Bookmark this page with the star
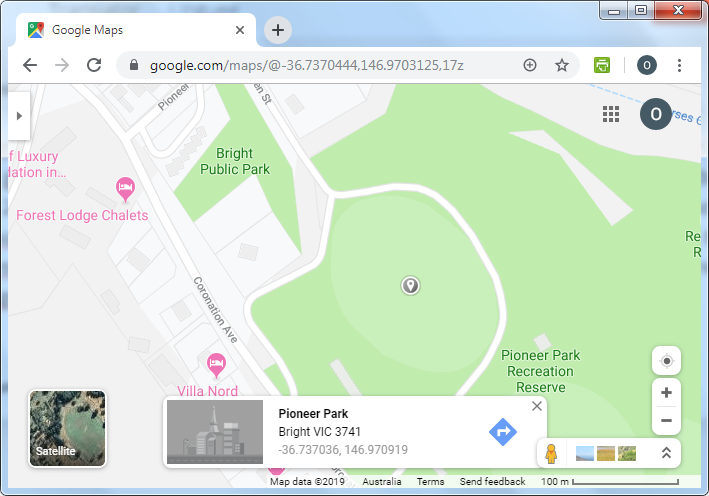The width and height of the screenshot is (709, 496). click(x=562, y=65)
